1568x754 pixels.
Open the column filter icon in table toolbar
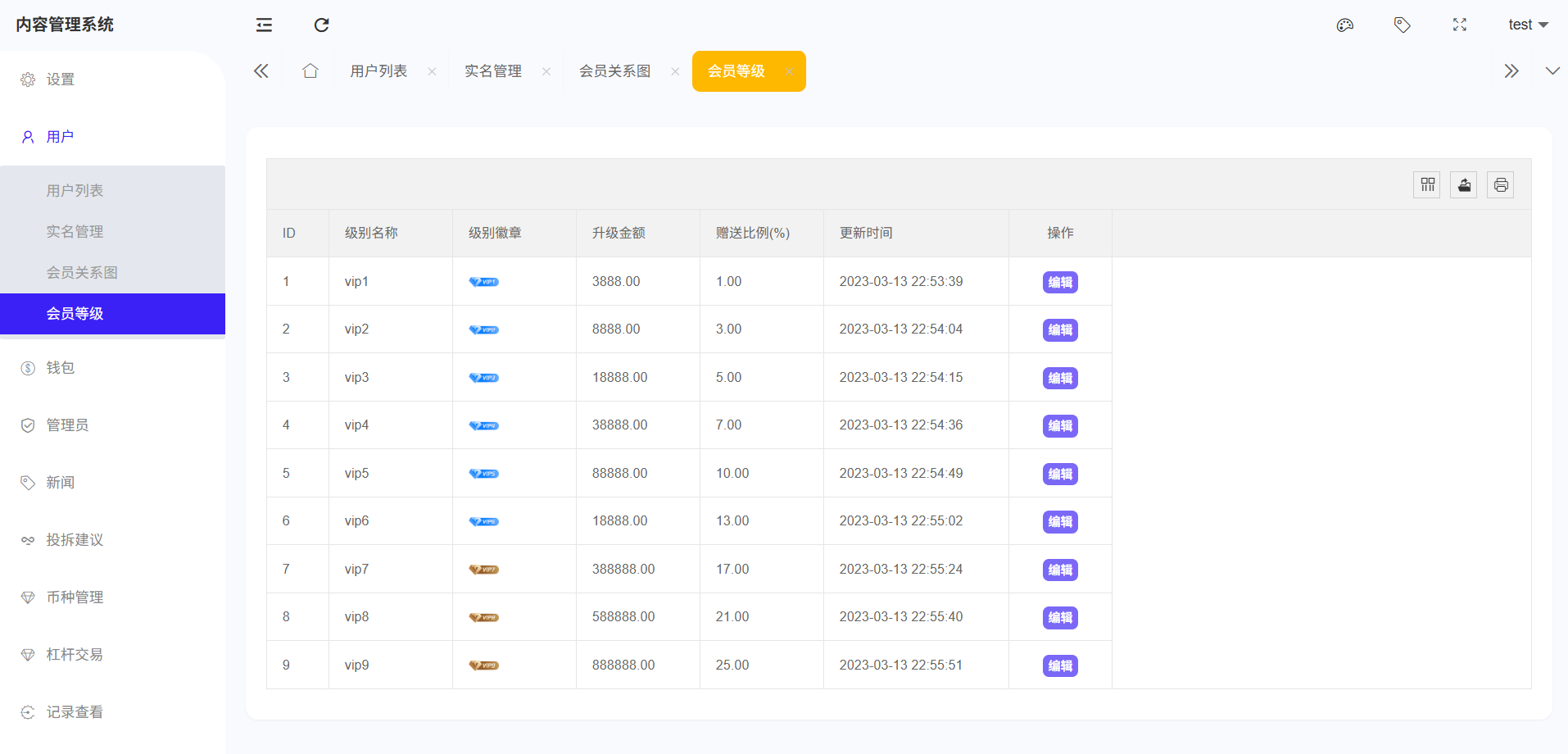pos(1427,184)
